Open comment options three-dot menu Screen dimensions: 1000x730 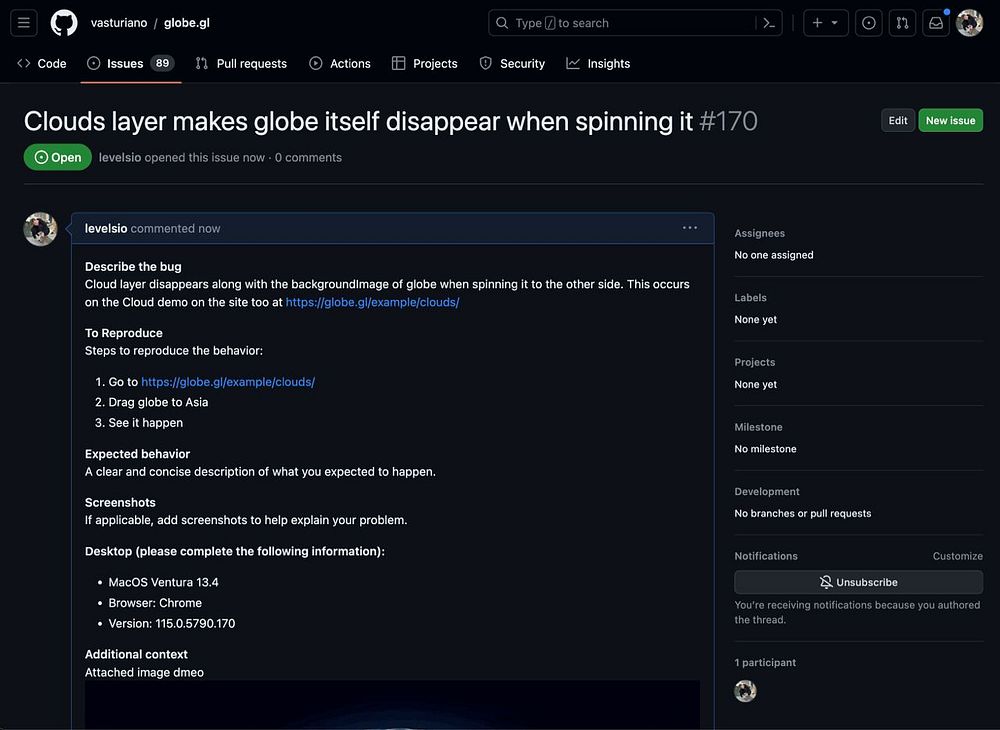pos(689,228)
